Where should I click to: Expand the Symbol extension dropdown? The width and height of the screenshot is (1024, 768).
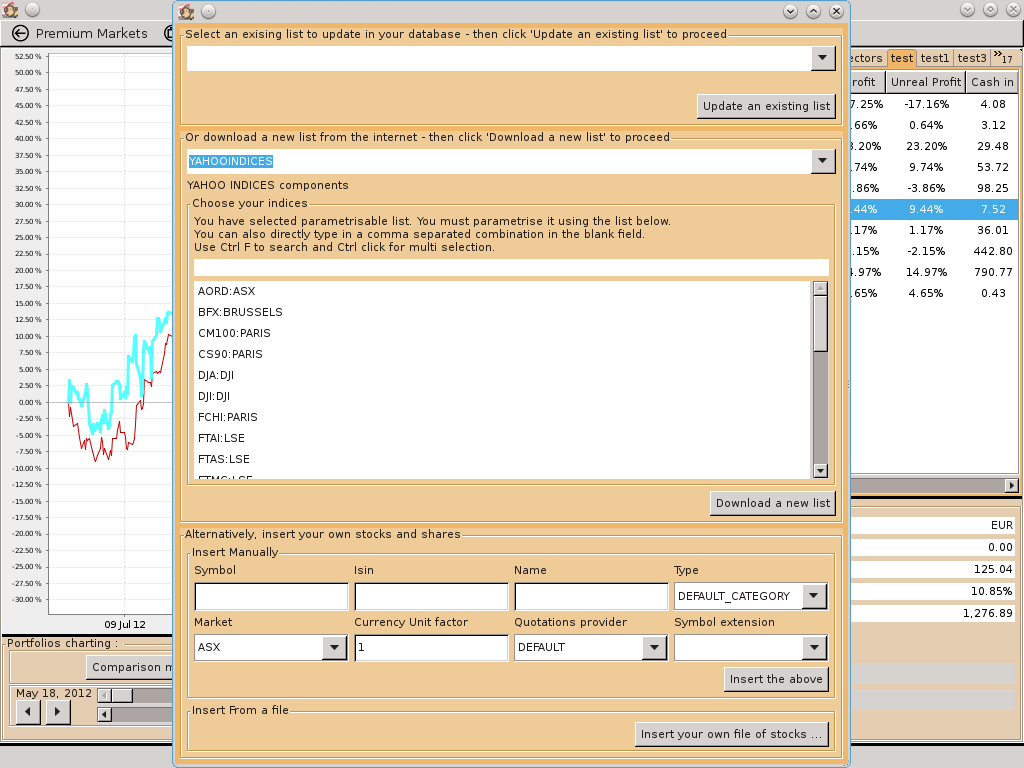tap(814, 647)
